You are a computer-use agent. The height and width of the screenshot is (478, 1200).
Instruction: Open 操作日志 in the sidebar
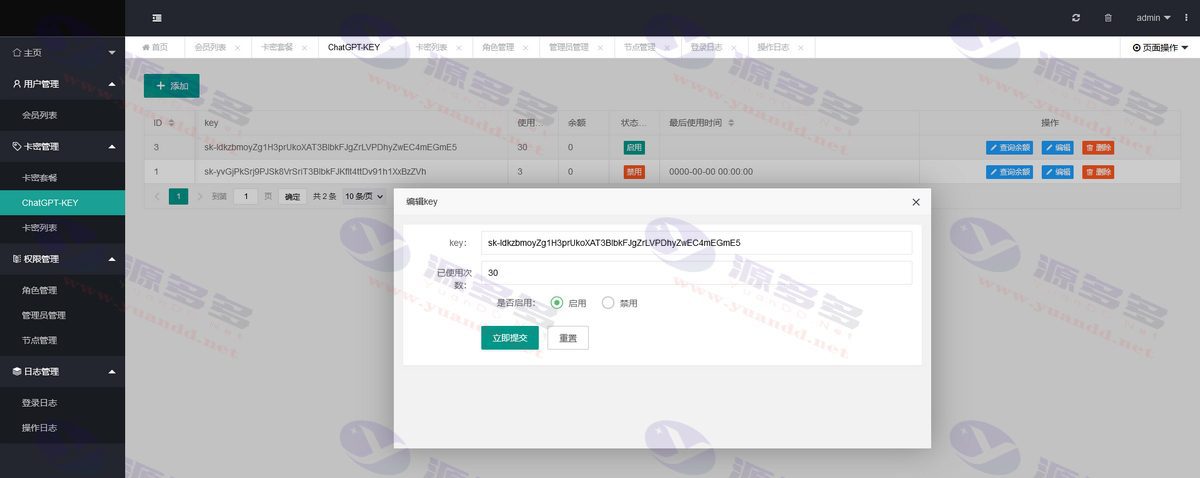coord(62,428)
